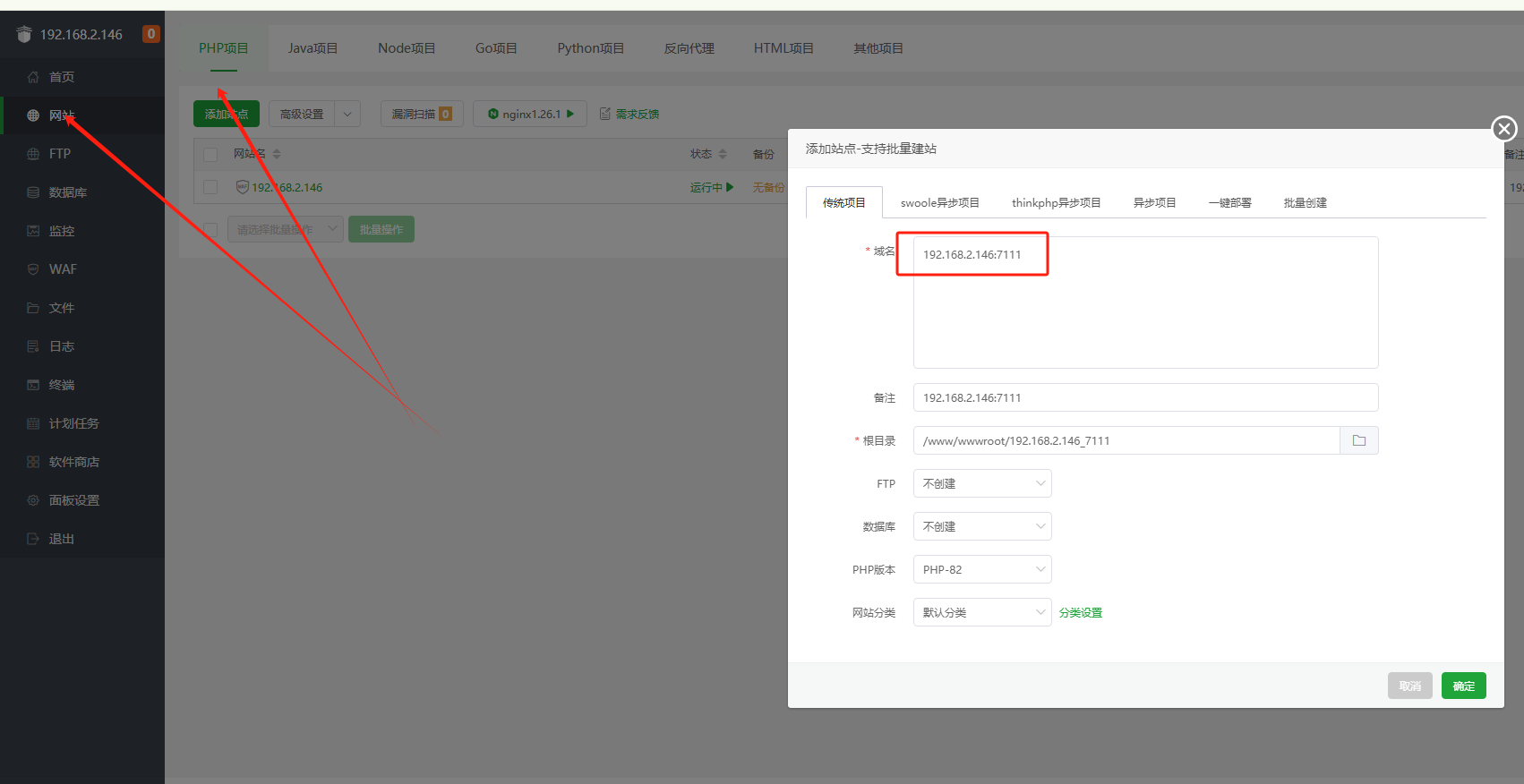Click the orange 0 notification badge

point(151,34)
